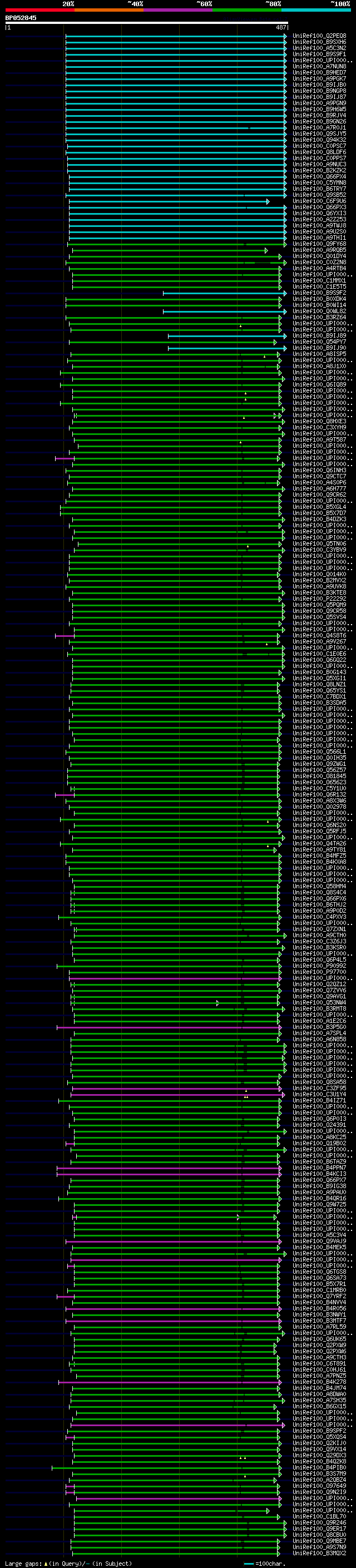Select the UniRef100_A9RQB5 label
Viewport: 356px width, 1568px height.
pos(319,250)
